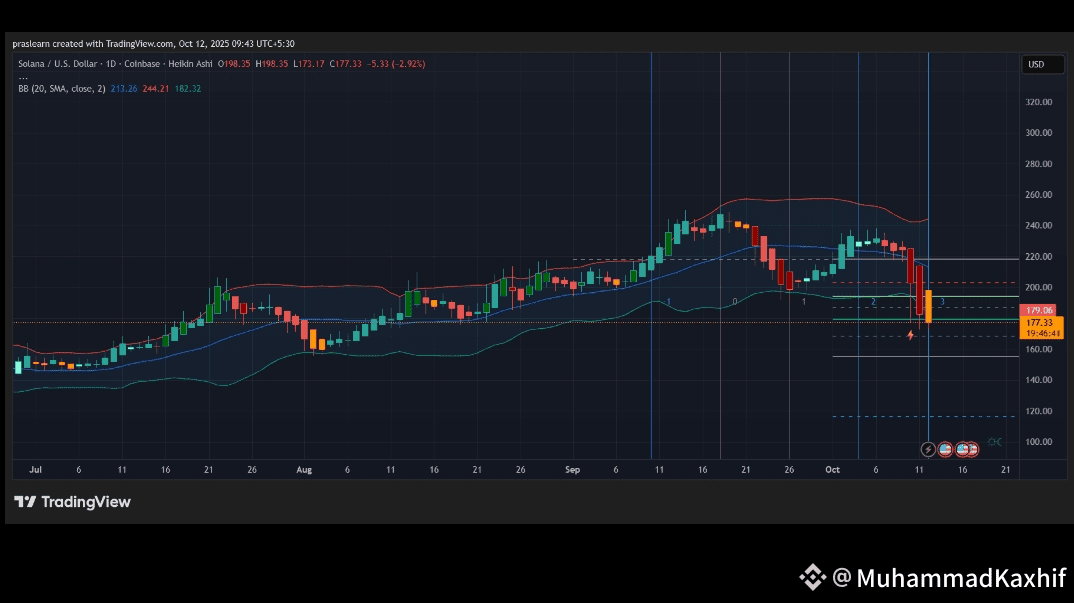This screenshot has width=1074, height=603.
Task: Click the blue wave label 3 on chart
Action: point(942,302)
